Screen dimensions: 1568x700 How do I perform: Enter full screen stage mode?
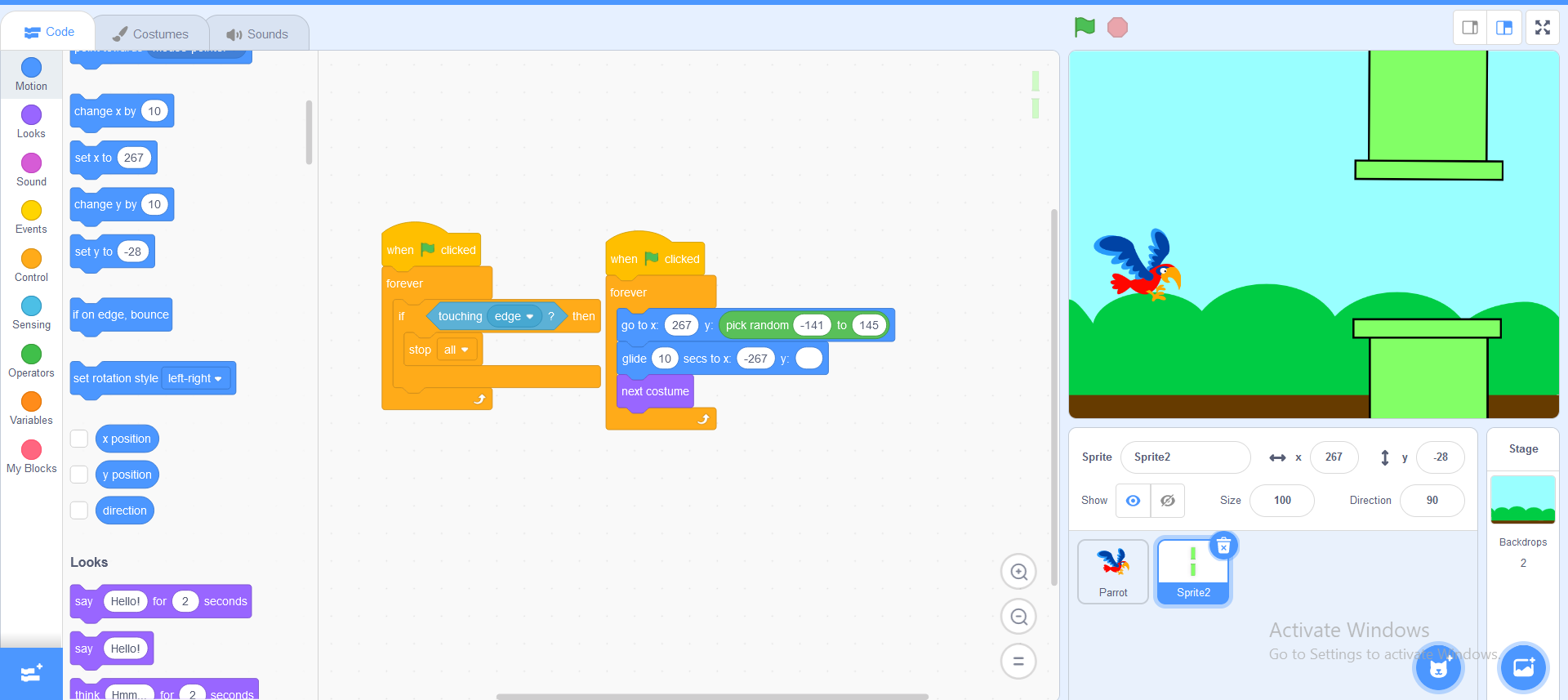1543,28
